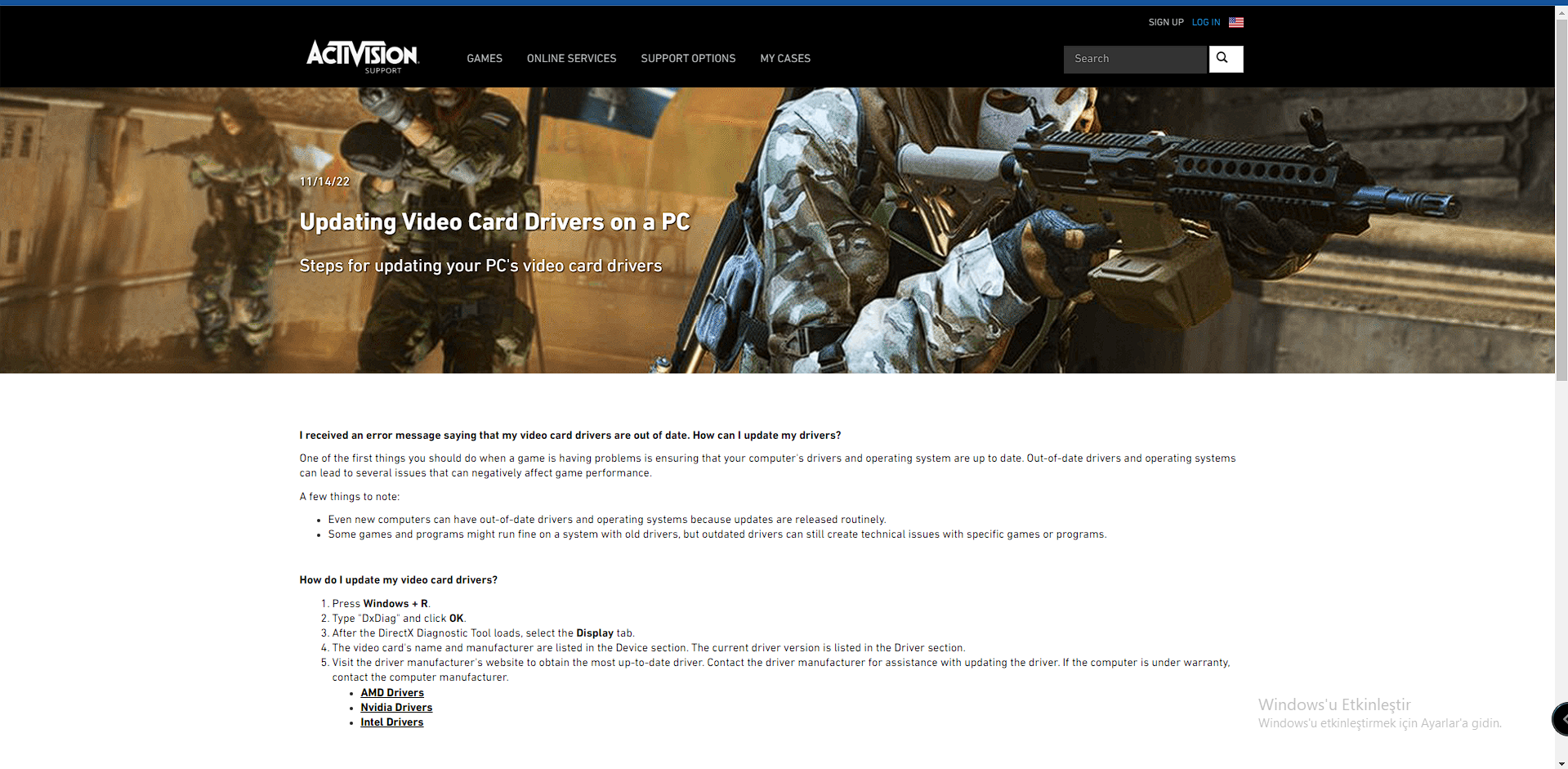Click the article title 'Updating Video Card Drivers on a PC'
The image size is (1568, 769).
495,222
